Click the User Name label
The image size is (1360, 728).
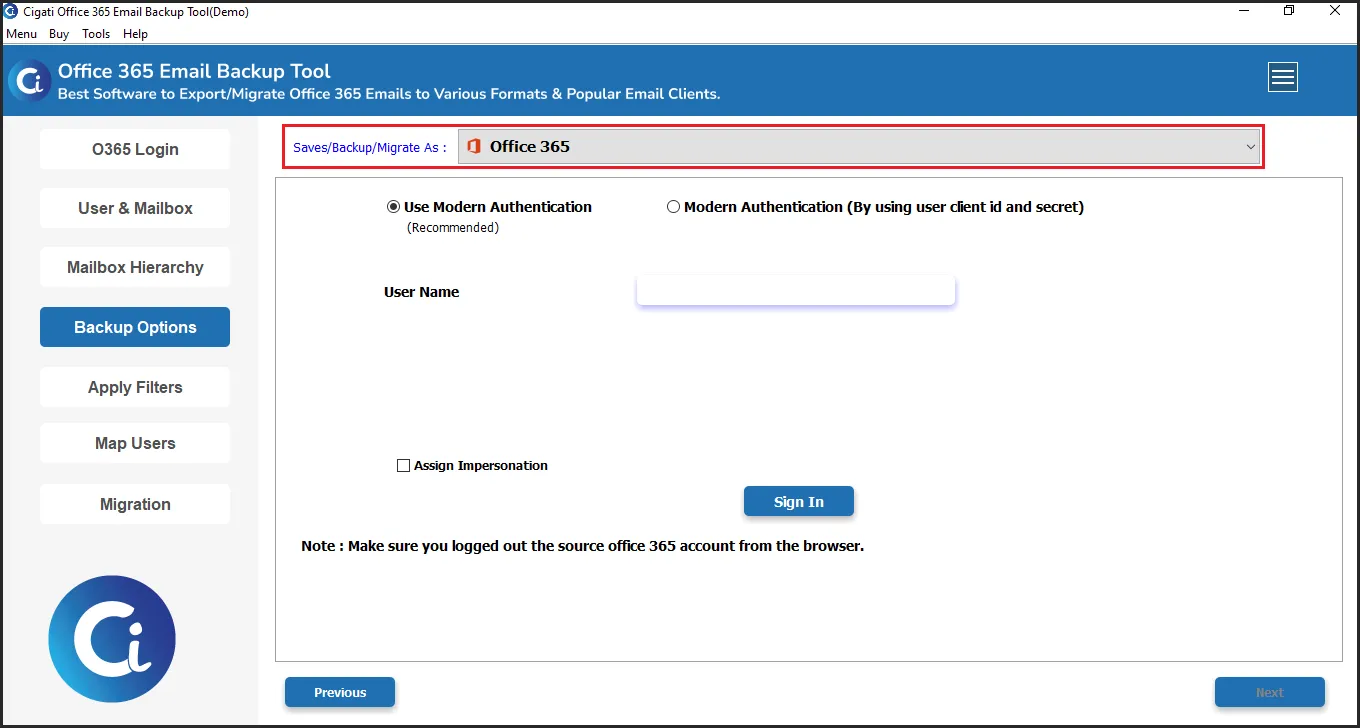(422, 292)
